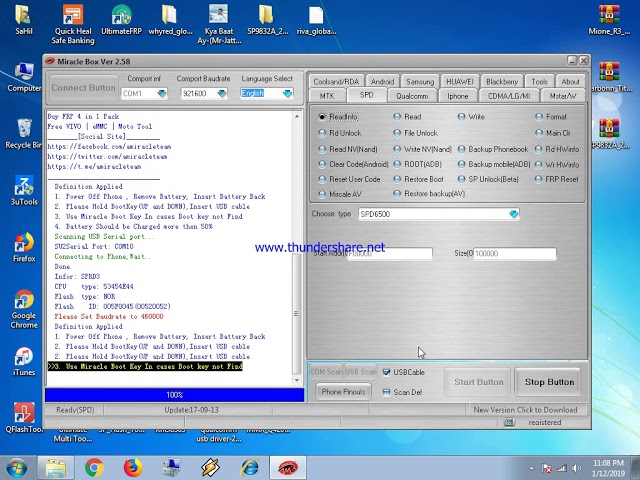Switch to the Qualcomm tab

[412, 96]
